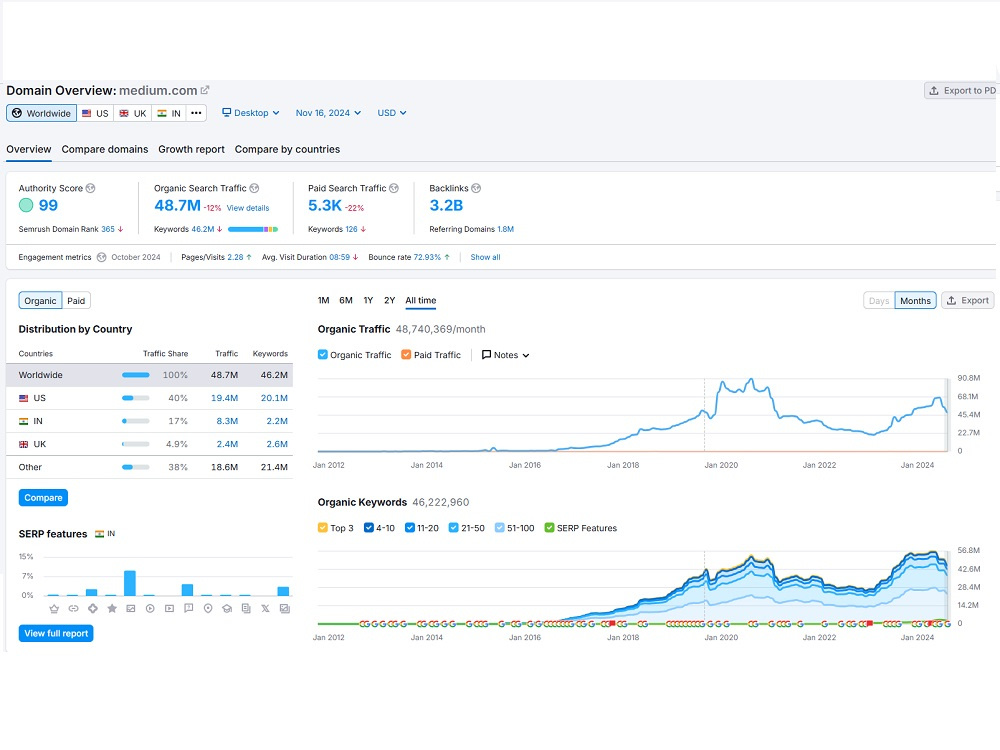This screenshot has width=1000, height=750.
Task: Click the rectangular video player SERP icon
Action: 169,608
